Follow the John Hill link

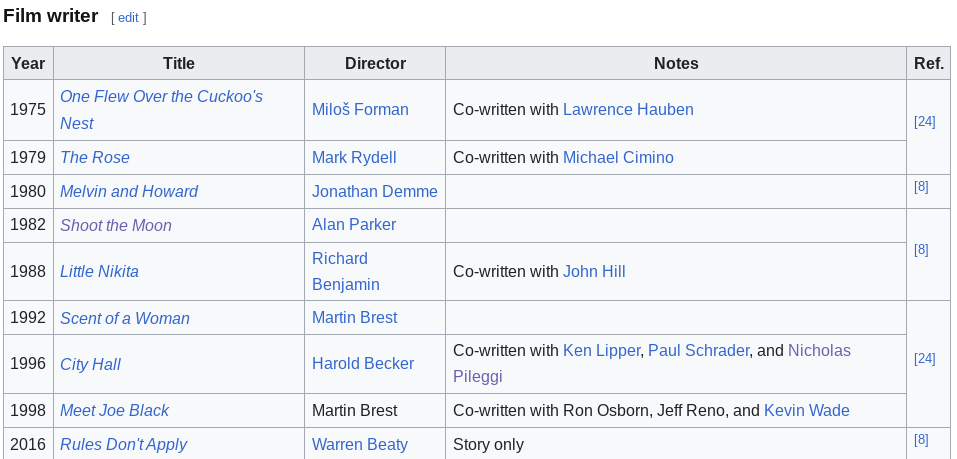coord(594,272)
